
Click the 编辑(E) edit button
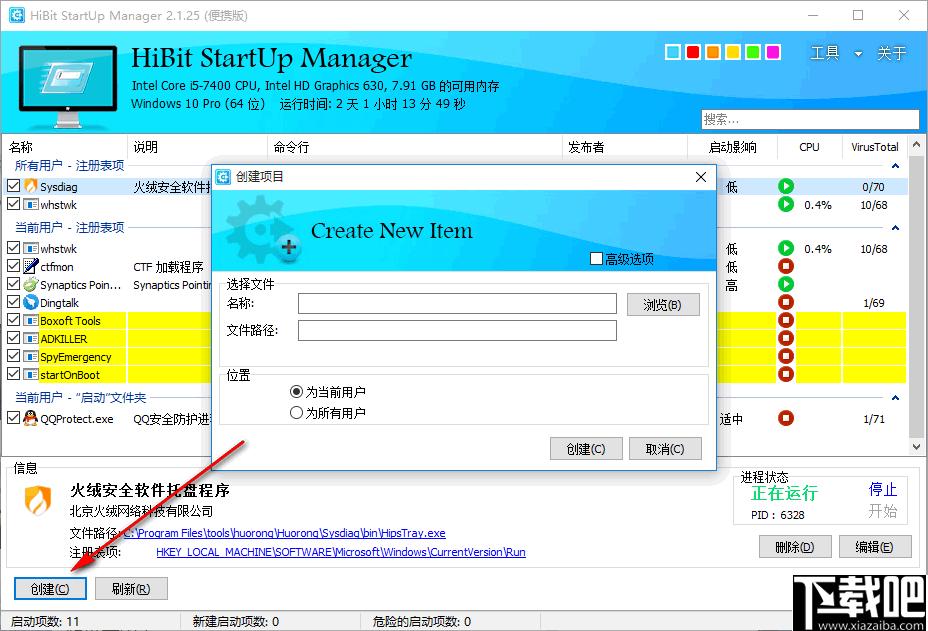click(x=874, y=547)
